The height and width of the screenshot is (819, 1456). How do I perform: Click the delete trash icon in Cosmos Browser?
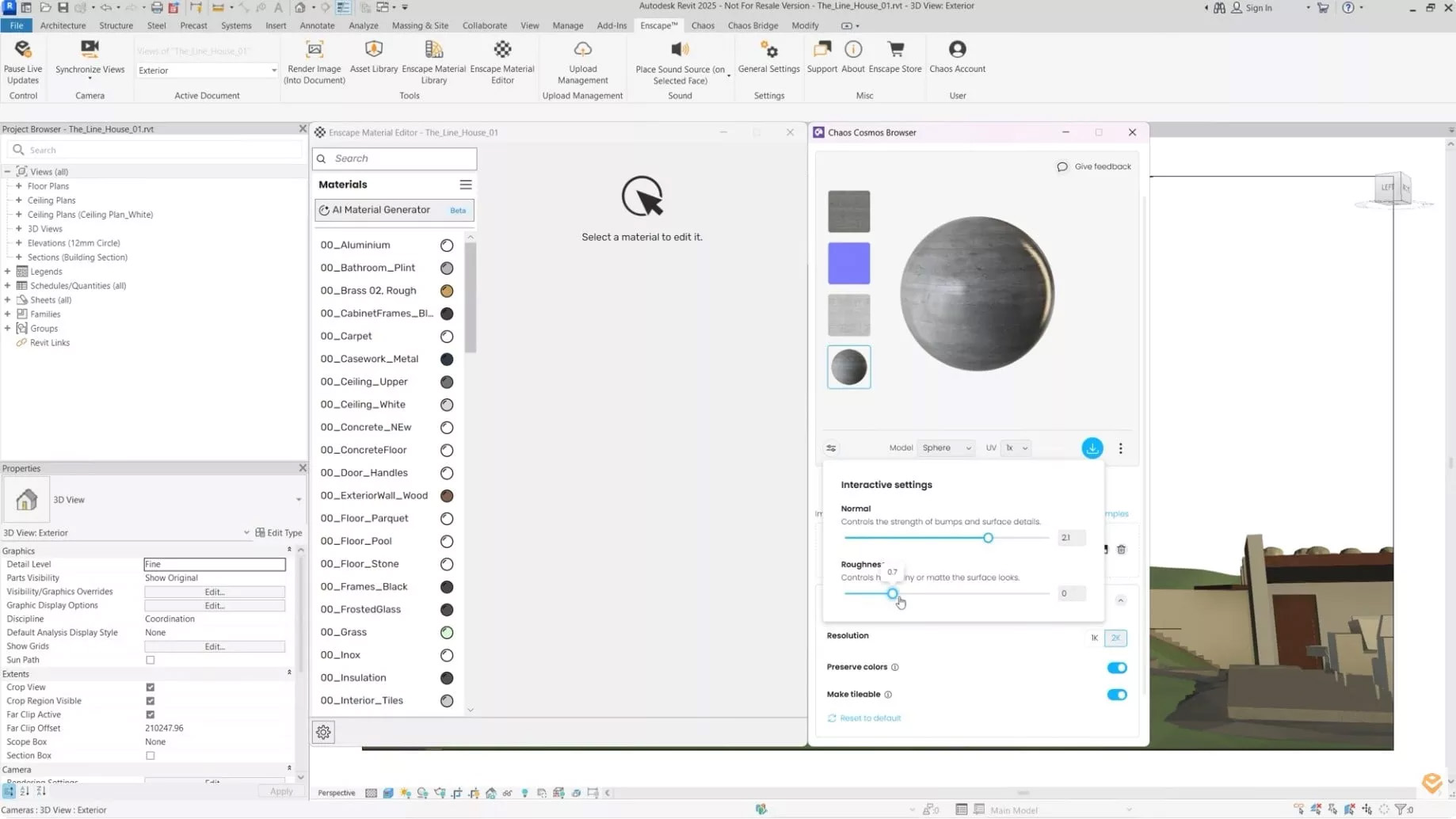(1121, 550)
